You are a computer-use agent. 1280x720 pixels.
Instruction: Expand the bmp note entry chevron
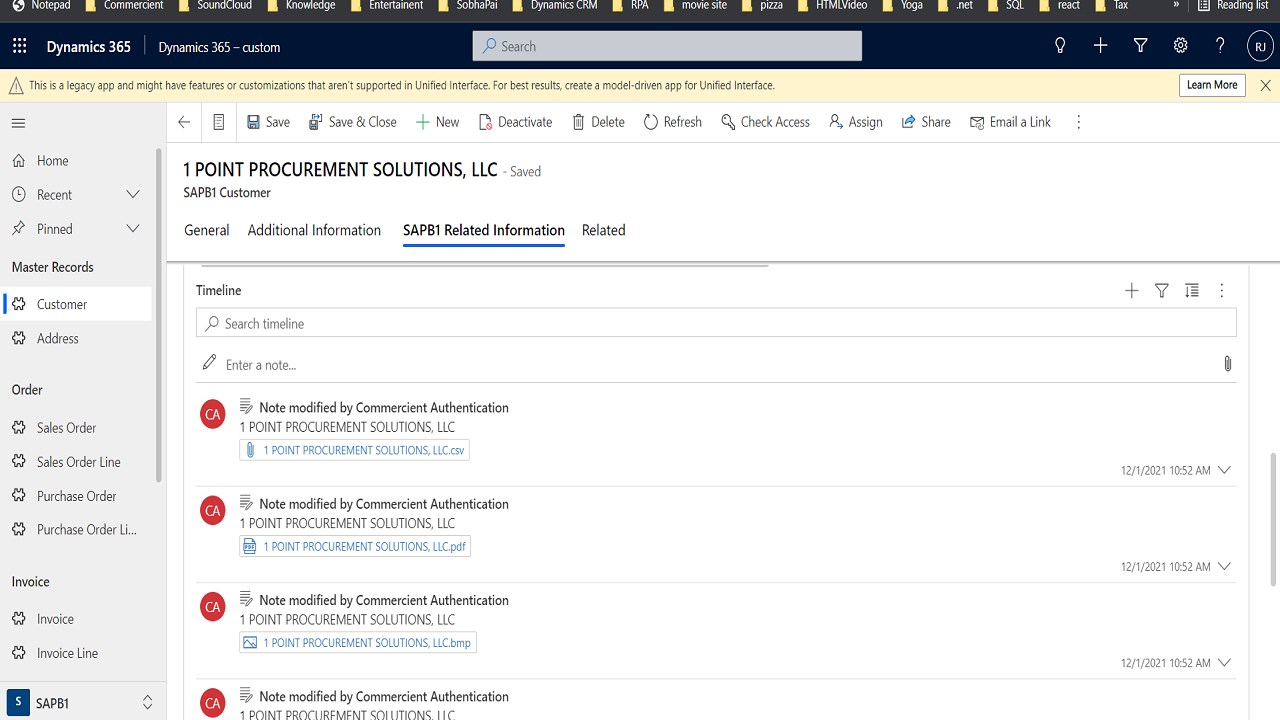pos(1224,662)
